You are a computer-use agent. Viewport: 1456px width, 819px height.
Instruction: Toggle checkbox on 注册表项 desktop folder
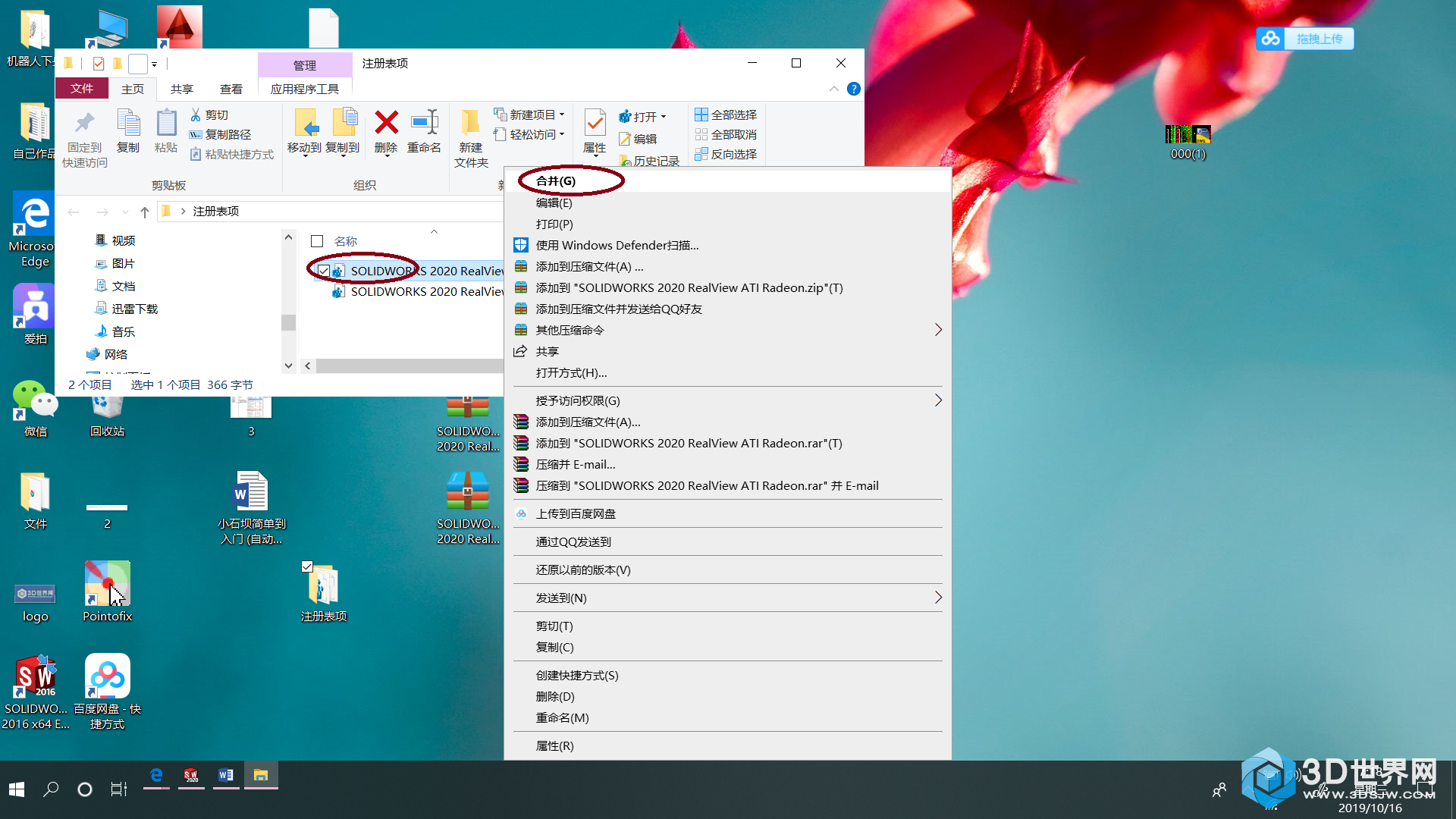[307, 566]
